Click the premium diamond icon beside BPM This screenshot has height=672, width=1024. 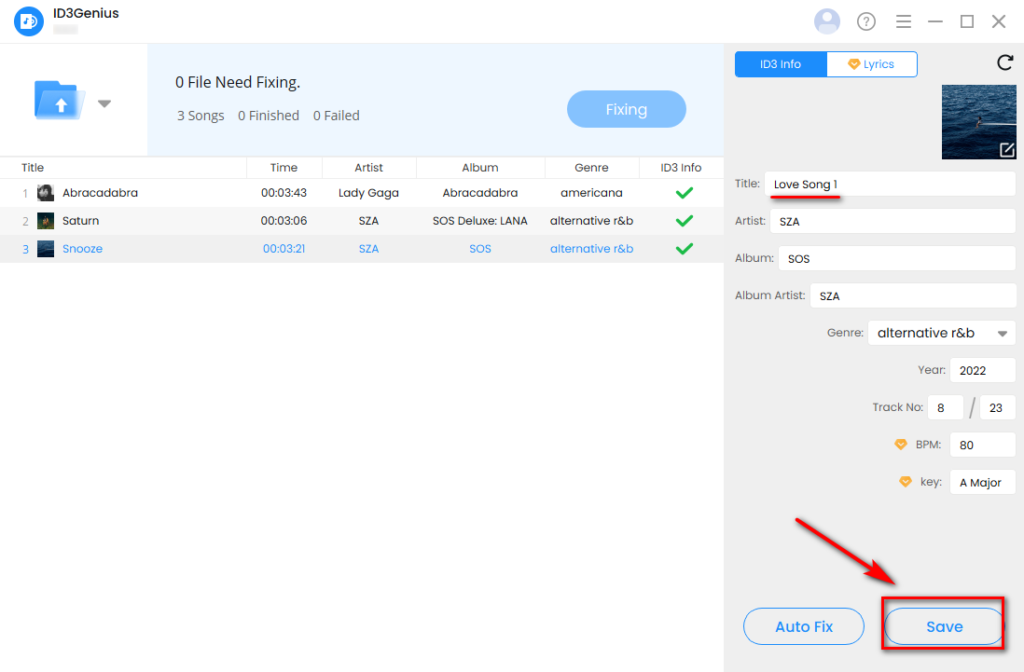[900, 445]
